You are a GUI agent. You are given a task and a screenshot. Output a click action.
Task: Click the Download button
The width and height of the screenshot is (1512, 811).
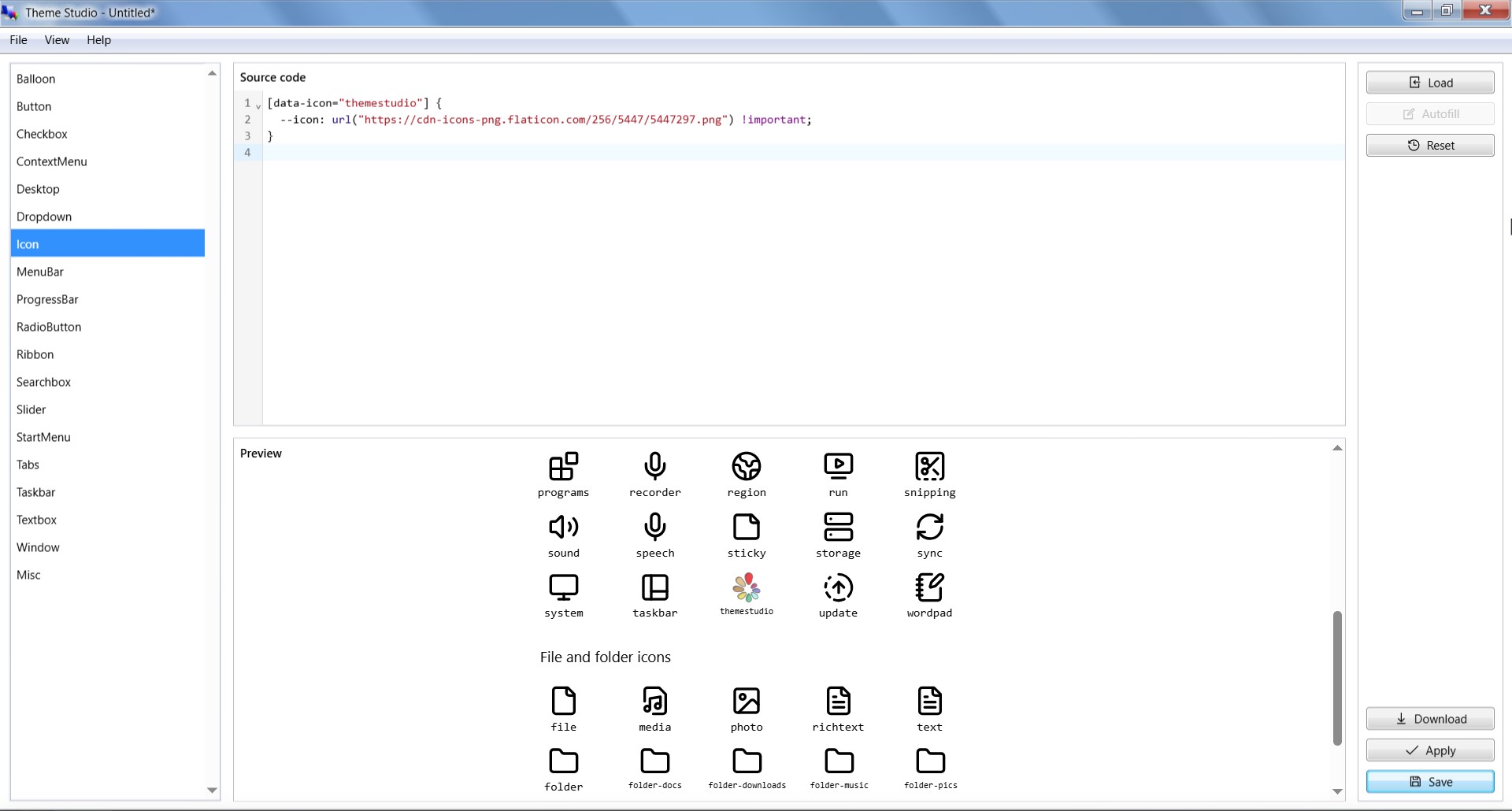pyautogui.click(x=1429, y=718)
